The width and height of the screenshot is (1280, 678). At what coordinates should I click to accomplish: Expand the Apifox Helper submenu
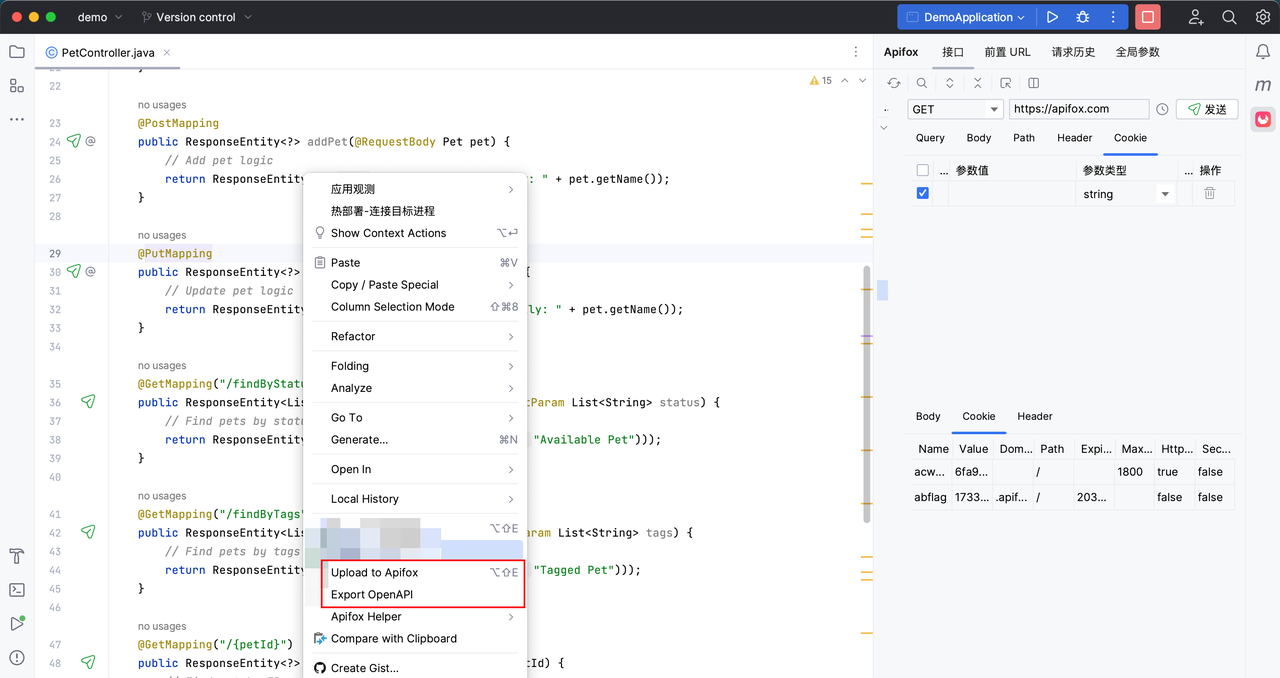pos(415,617)
